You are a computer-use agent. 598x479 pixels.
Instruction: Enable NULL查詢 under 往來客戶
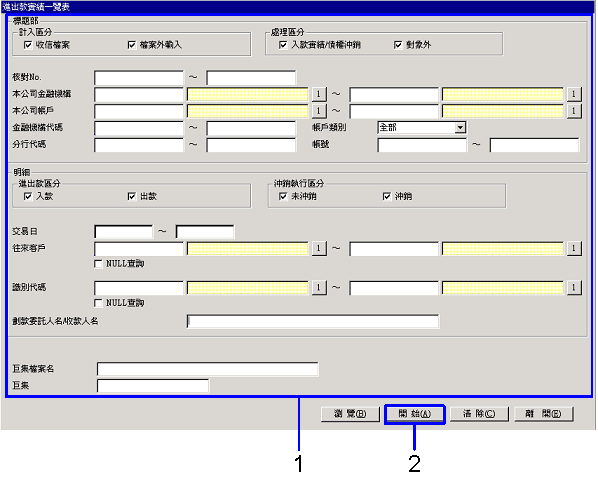[x=98, y=264]
